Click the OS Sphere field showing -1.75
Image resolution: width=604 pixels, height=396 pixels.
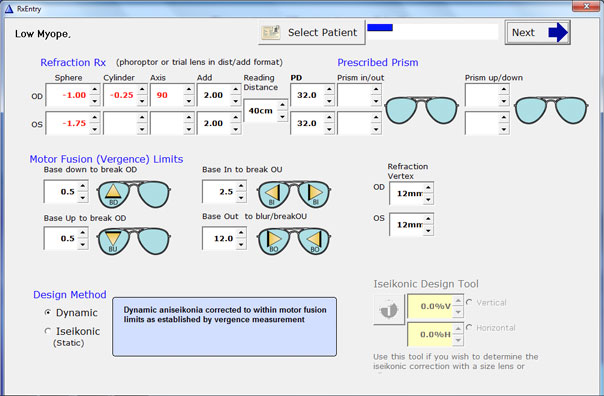[68, 123]
